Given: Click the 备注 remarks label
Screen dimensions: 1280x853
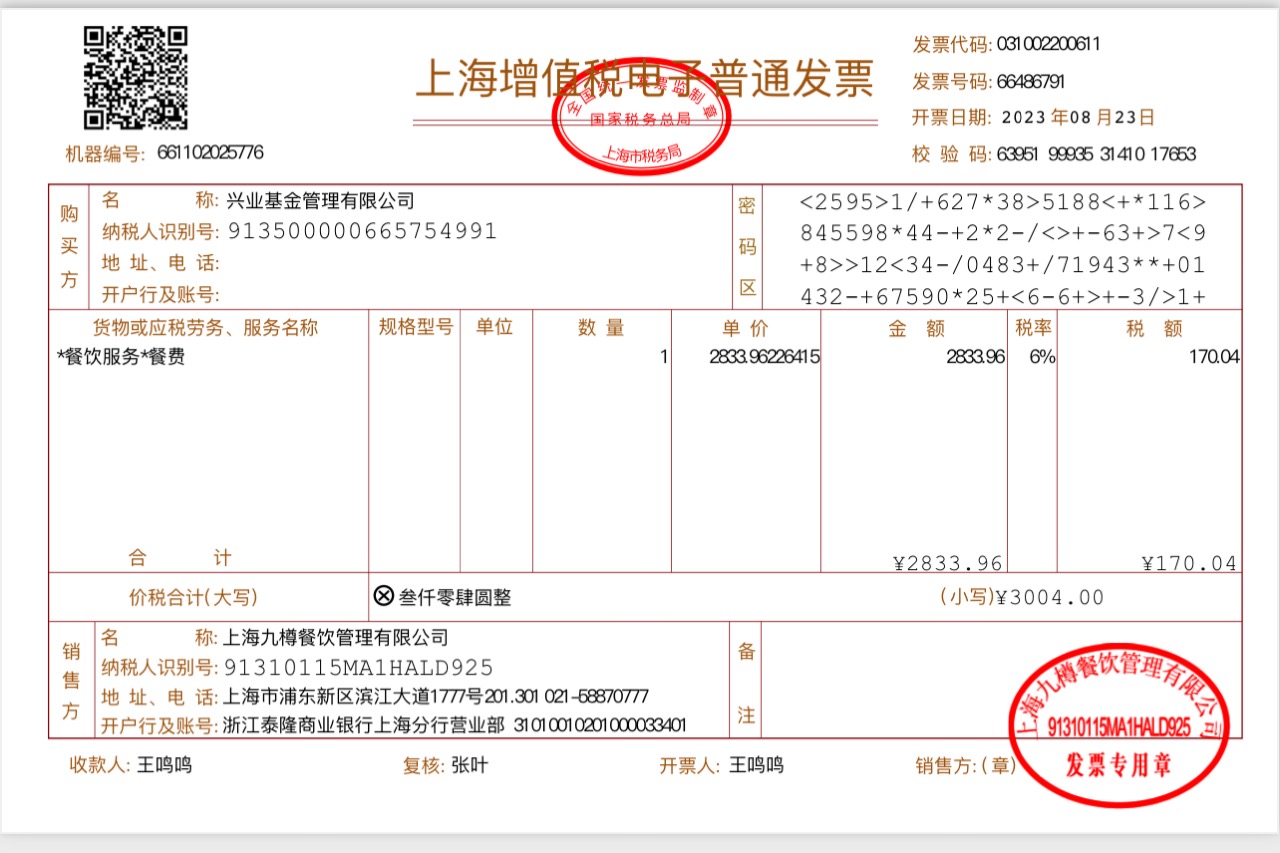Looking at the screenshot, I should point(747,683).
